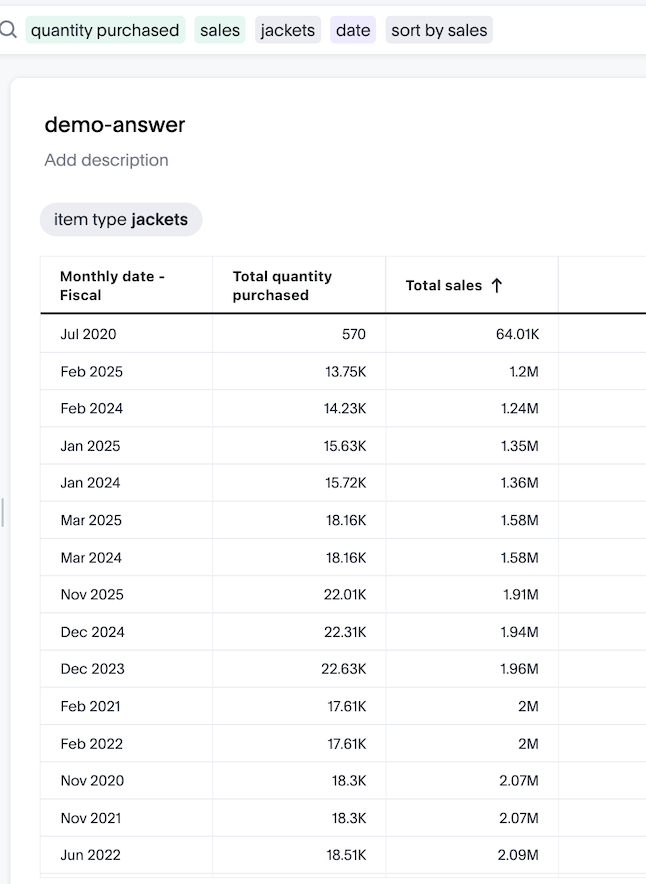Select the 'quantity purchased' search token
Viewport: 646px width, 884px height.
click(105, 30)
